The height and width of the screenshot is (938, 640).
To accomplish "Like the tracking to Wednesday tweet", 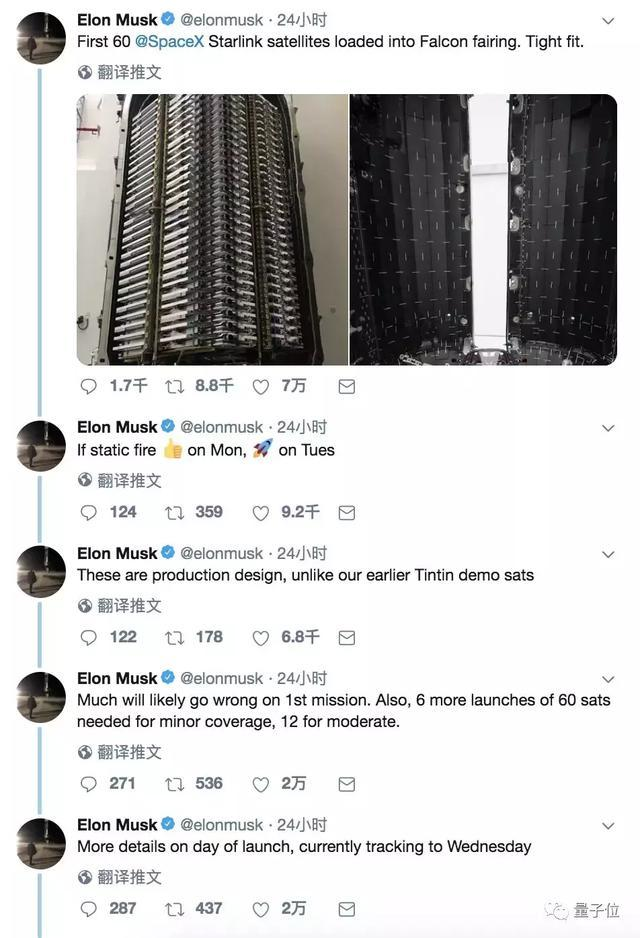I will click(261, 908).
